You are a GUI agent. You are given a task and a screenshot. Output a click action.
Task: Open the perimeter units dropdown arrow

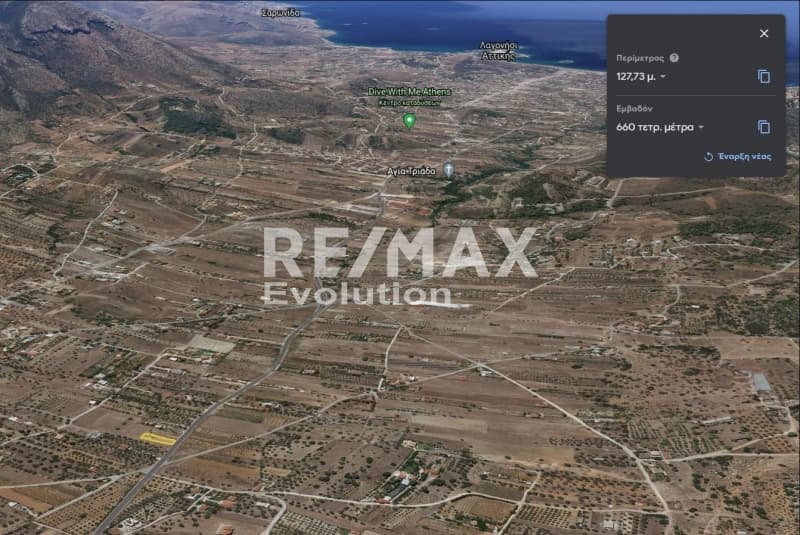click(663, 77)
